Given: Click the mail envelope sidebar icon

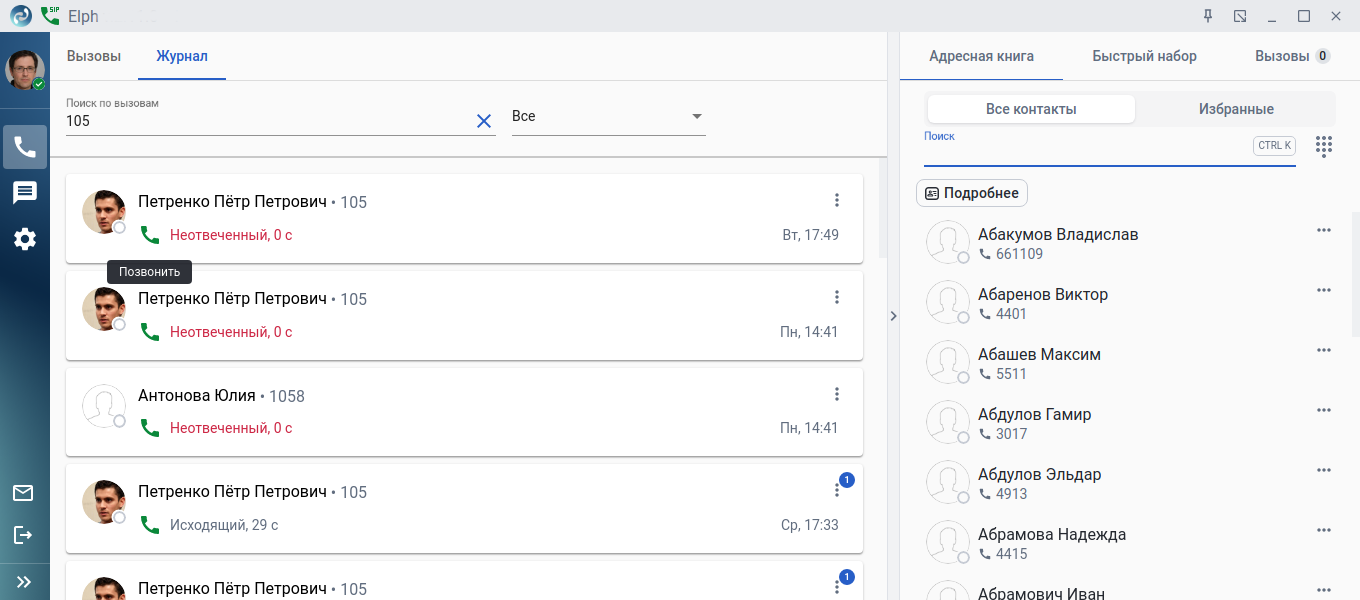Looking at the screenshot, I should tap(23, 493).
